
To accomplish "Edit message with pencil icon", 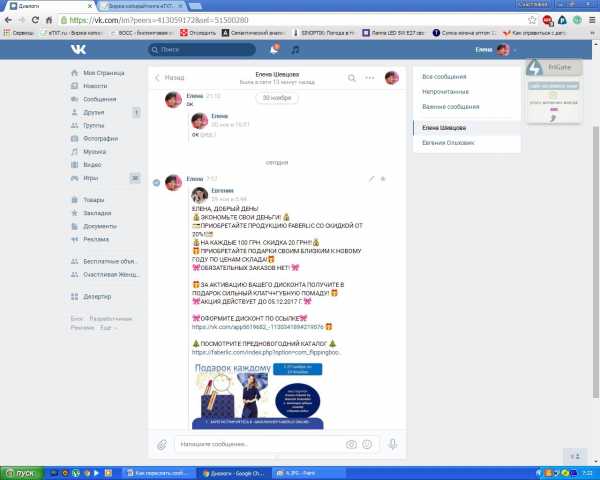I will coord(371,179).
